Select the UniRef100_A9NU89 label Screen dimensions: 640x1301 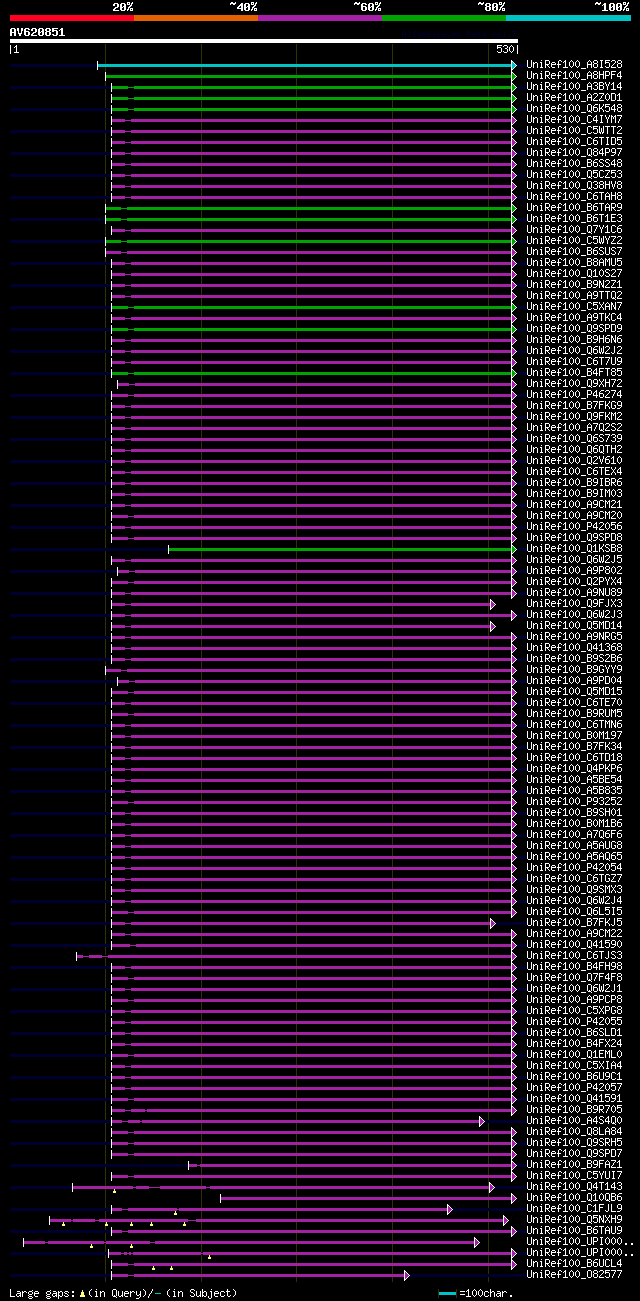click(574, 592)
